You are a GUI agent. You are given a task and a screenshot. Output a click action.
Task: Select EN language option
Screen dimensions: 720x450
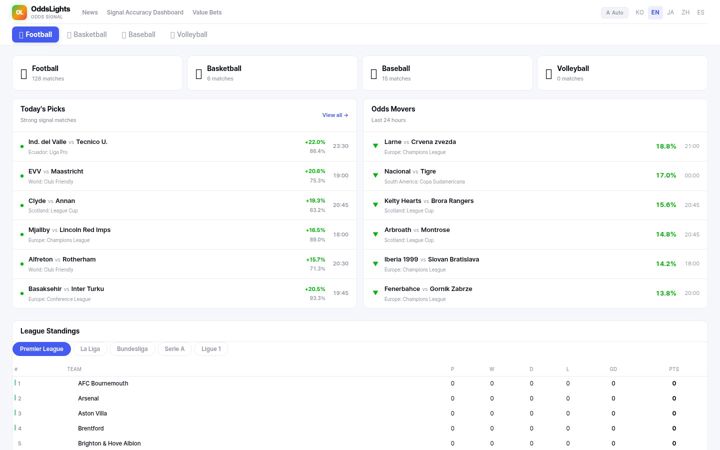(655, 12)
